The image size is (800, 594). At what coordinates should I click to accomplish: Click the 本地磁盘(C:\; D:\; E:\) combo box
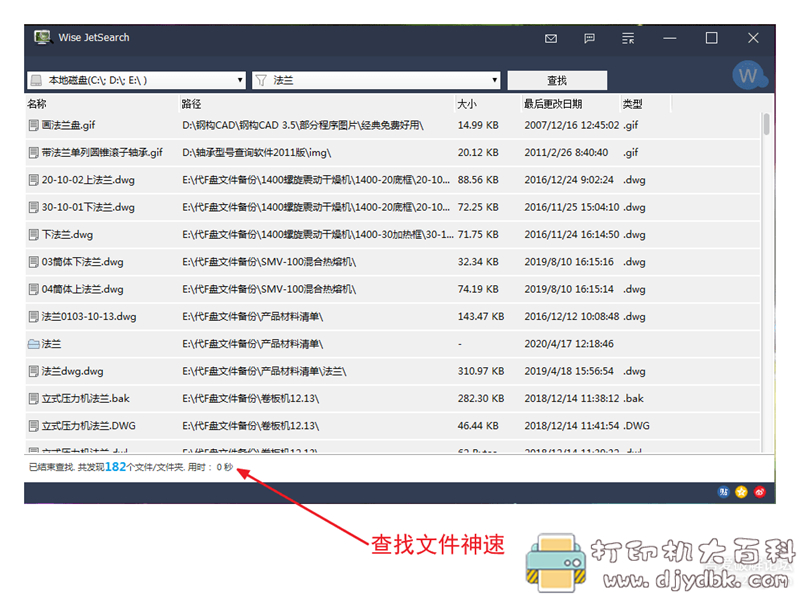[136, 81]
